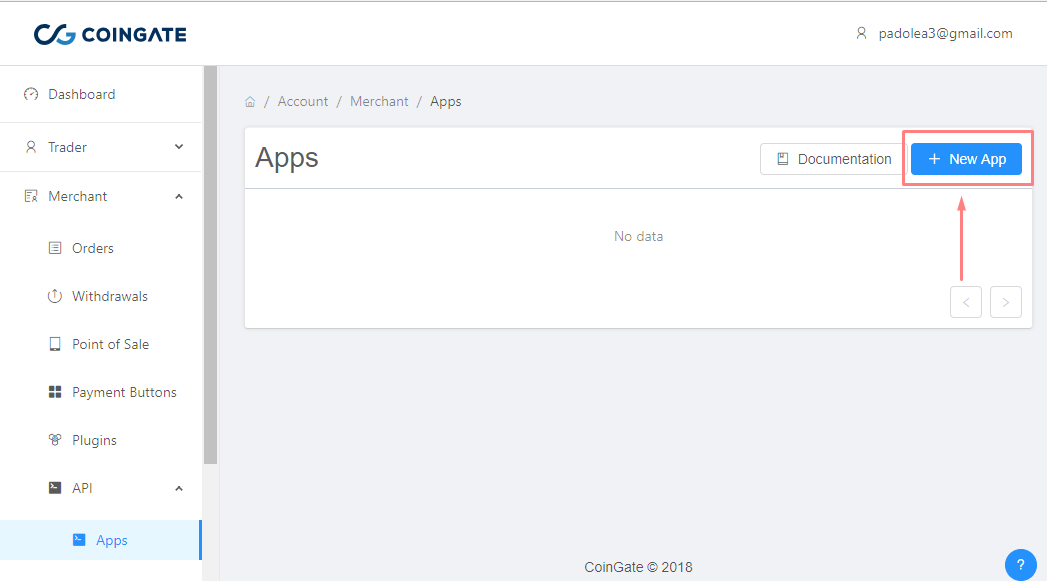Click the Apps breadcrumb text
Viewport: 1047px width, 581px height.
(x=445, y=102)
